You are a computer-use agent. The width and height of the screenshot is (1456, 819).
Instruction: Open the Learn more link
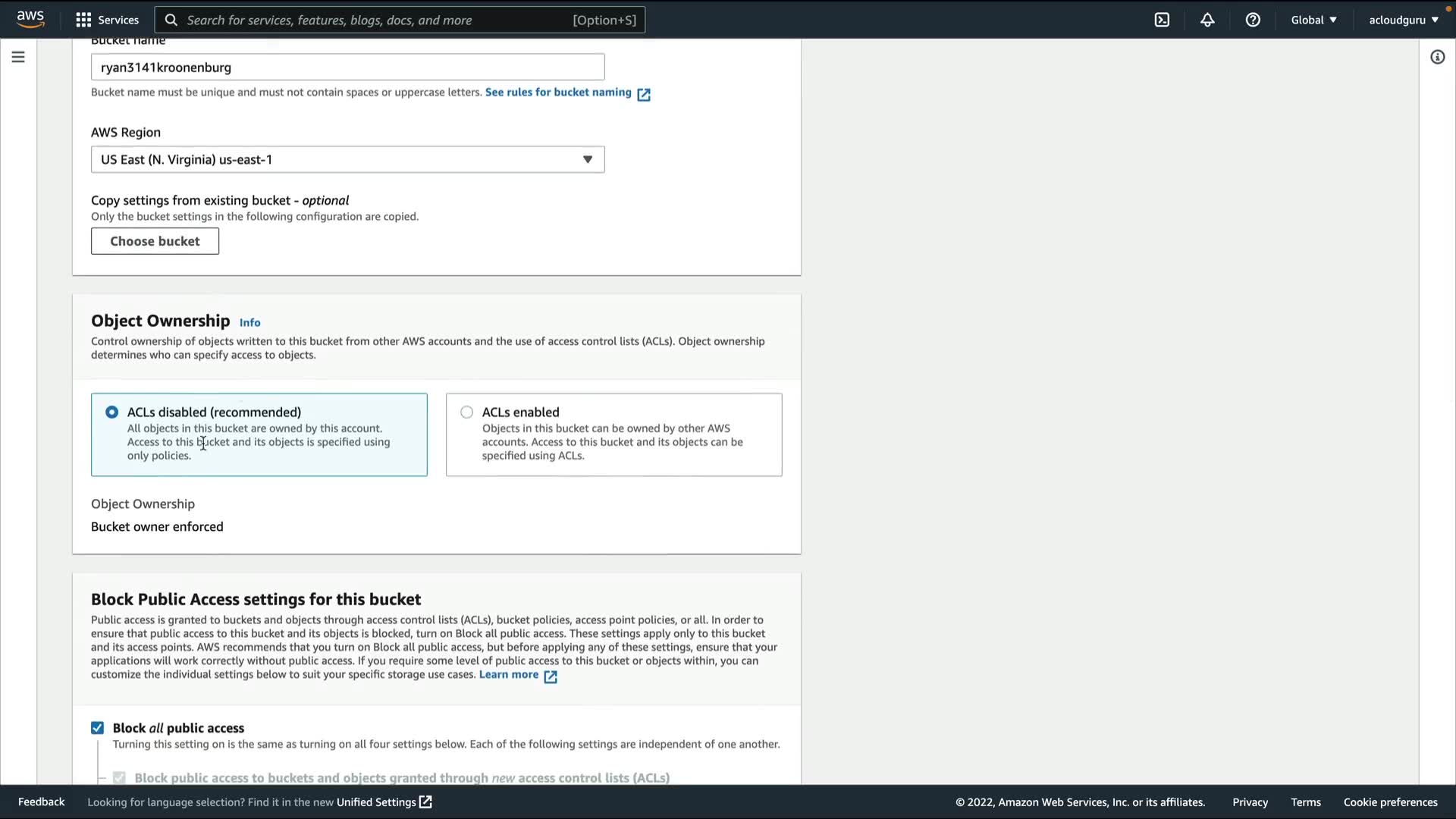509,675
